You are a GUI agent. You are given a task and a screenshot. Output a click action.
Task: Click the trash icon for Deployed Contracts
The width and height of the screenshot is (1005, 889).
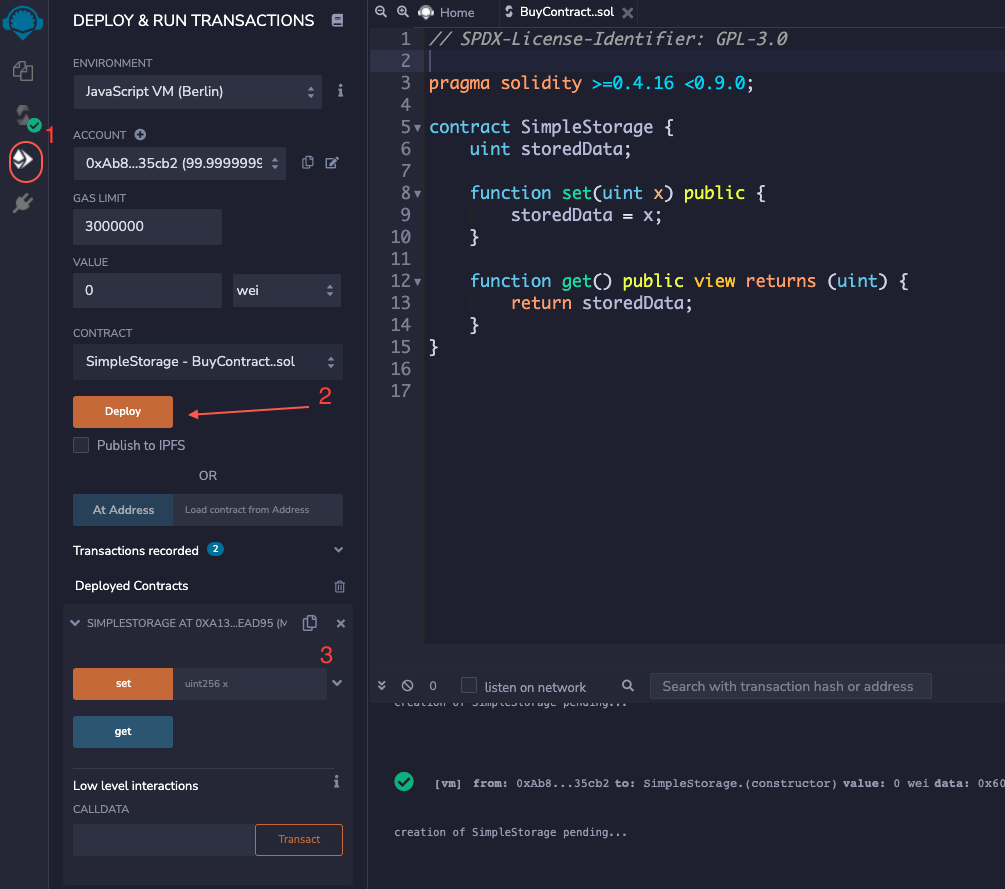(339, 586)
